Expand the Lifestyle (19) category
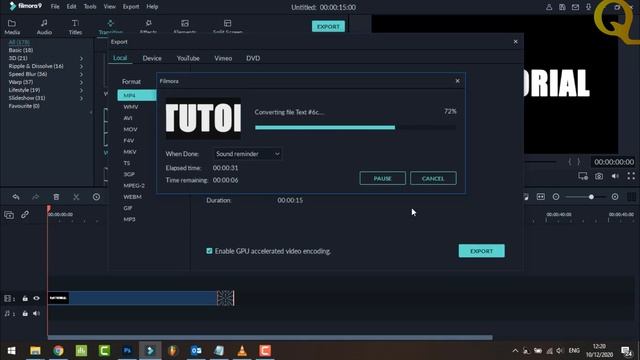Image resolution: width=640 pixels, height=360 pixels. [81, 90]
